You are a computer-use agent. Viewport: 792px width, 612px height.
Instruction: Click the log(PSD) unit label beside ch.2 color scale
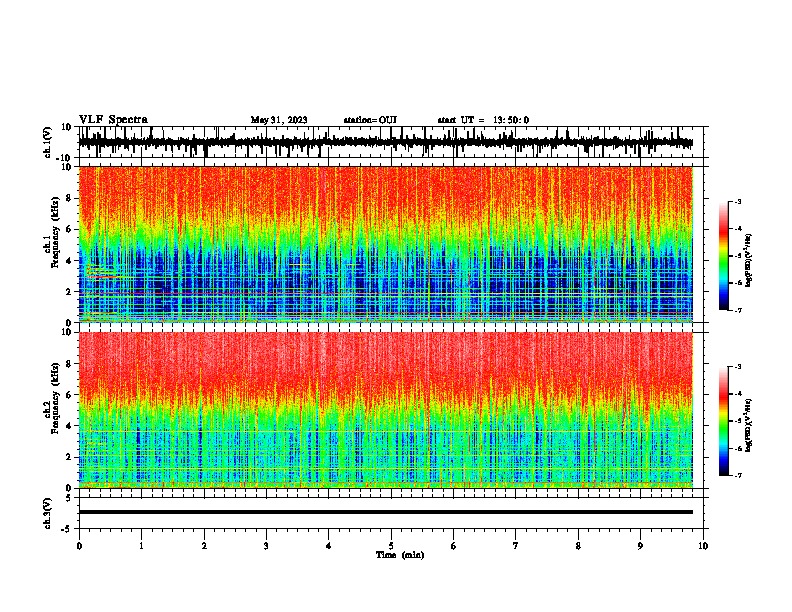point(749,425)
